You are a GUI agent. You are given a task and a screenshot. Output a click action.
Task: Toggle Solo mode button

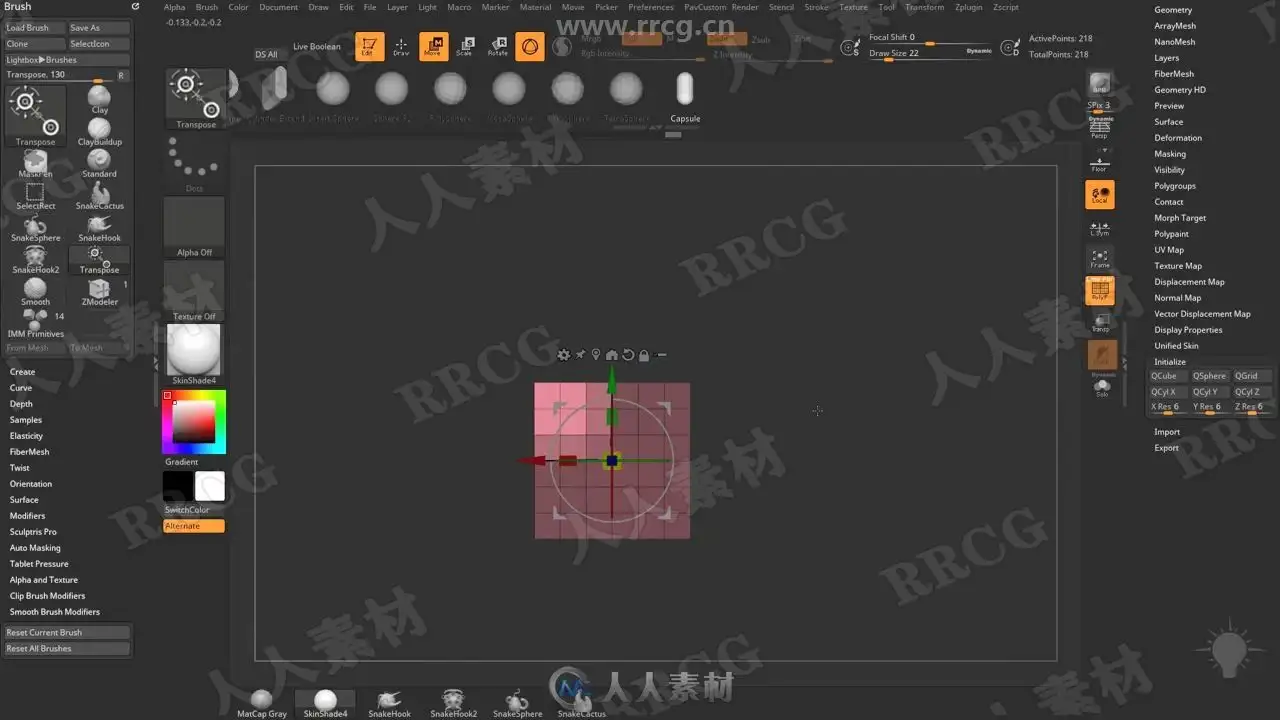click(1101, 388)
